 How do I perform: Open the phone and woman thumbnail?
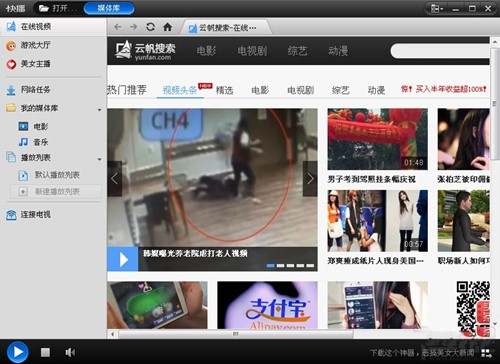[x=377, y=305]
